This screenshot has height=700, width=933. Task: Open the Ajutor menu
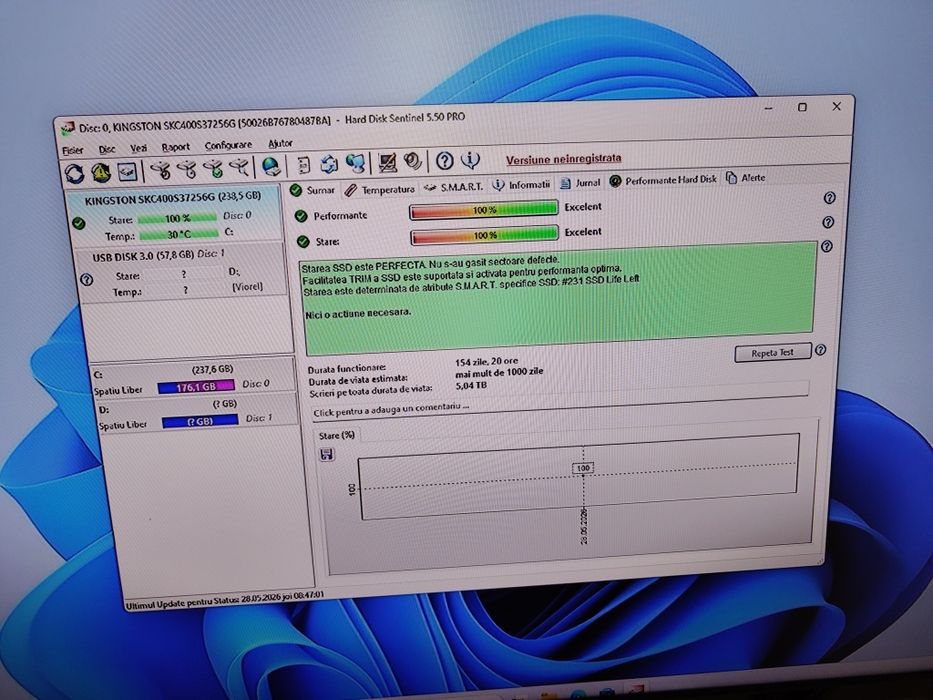280,143
